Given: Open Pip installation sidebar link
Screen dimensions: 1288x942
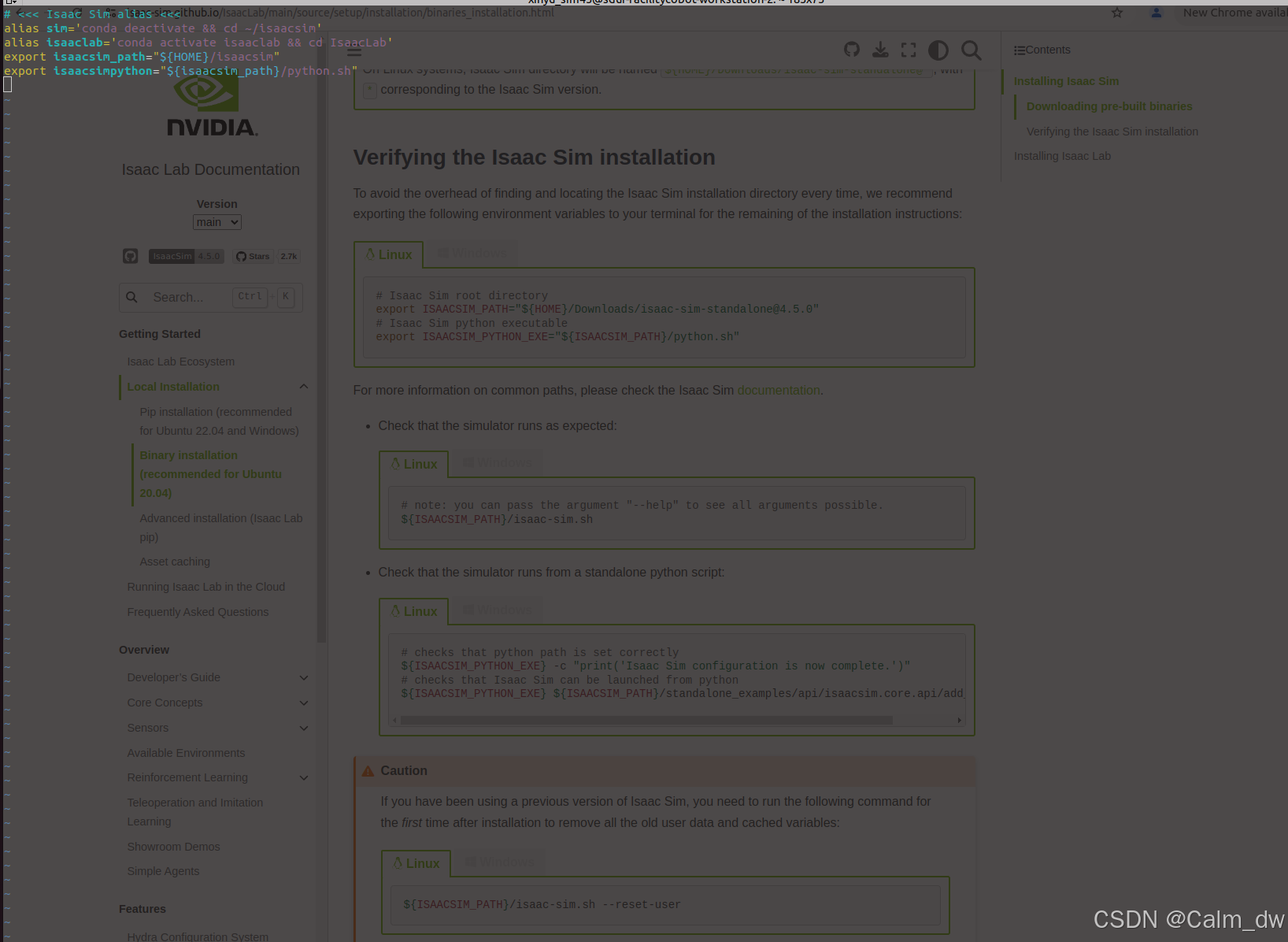Looking at the screenshot, I should pos(219,421).
